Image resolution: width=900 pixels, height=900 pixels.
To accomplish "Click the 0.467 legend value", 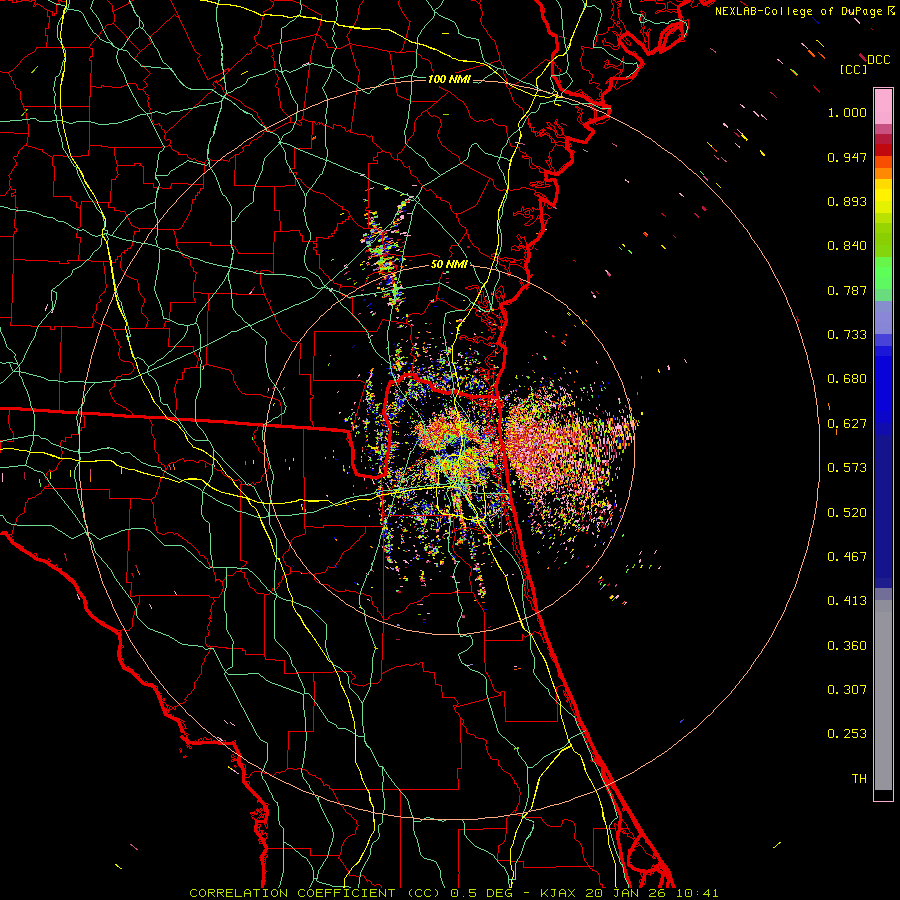I will coord(847,557).
